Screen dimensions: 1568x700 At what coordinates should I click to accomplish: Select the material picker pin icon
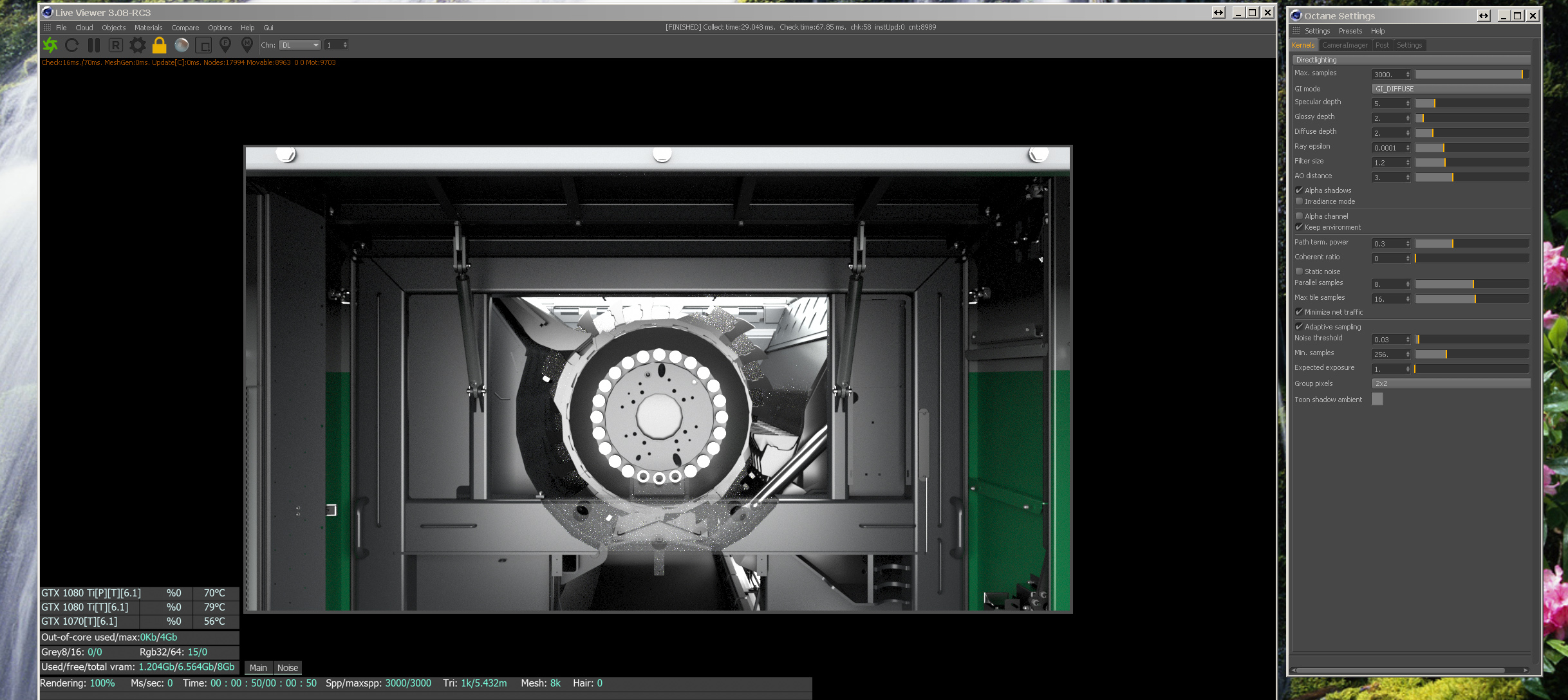tap(247, 44)
